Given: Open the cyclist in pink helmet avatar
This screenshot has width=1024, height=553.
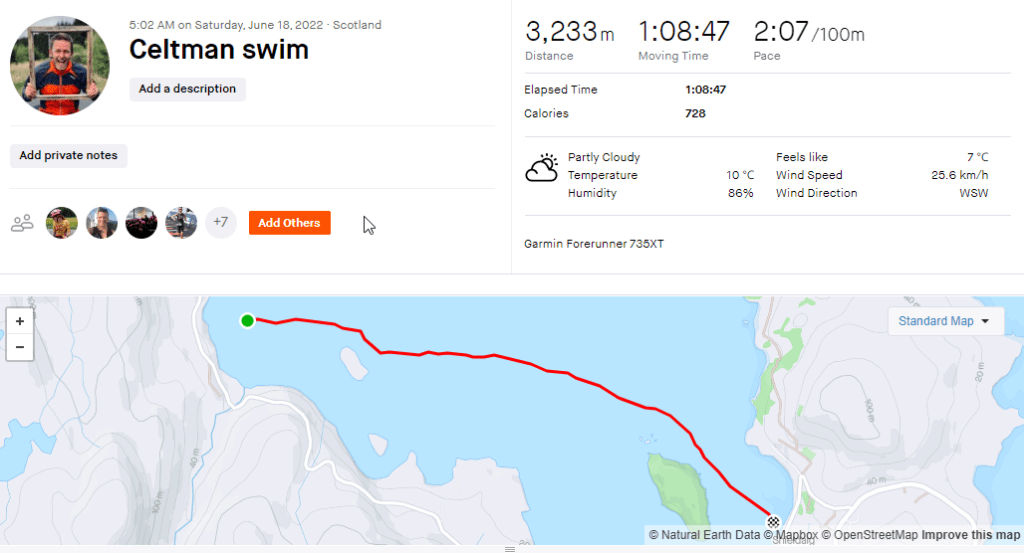Looking at the screenshot, I should pos(62,223).
